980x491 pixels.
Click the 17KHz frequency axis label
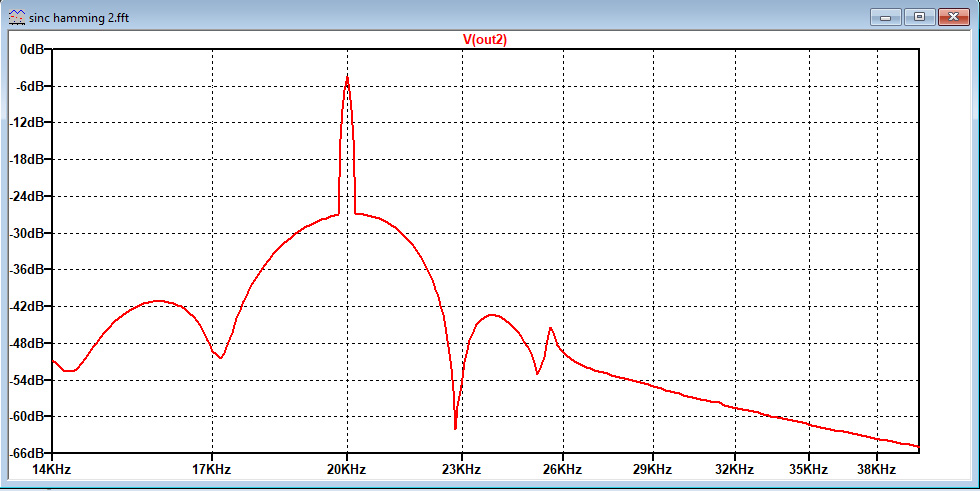point(212,469)
